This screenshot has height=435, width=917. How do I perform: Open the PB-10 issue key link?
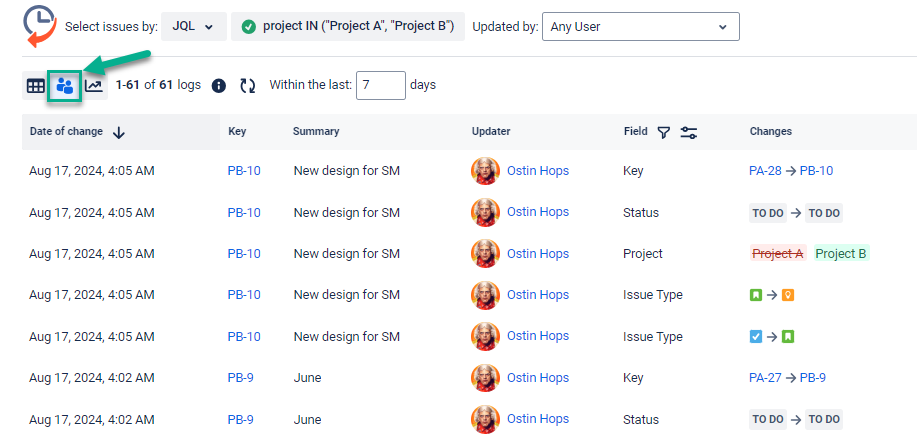244,171
